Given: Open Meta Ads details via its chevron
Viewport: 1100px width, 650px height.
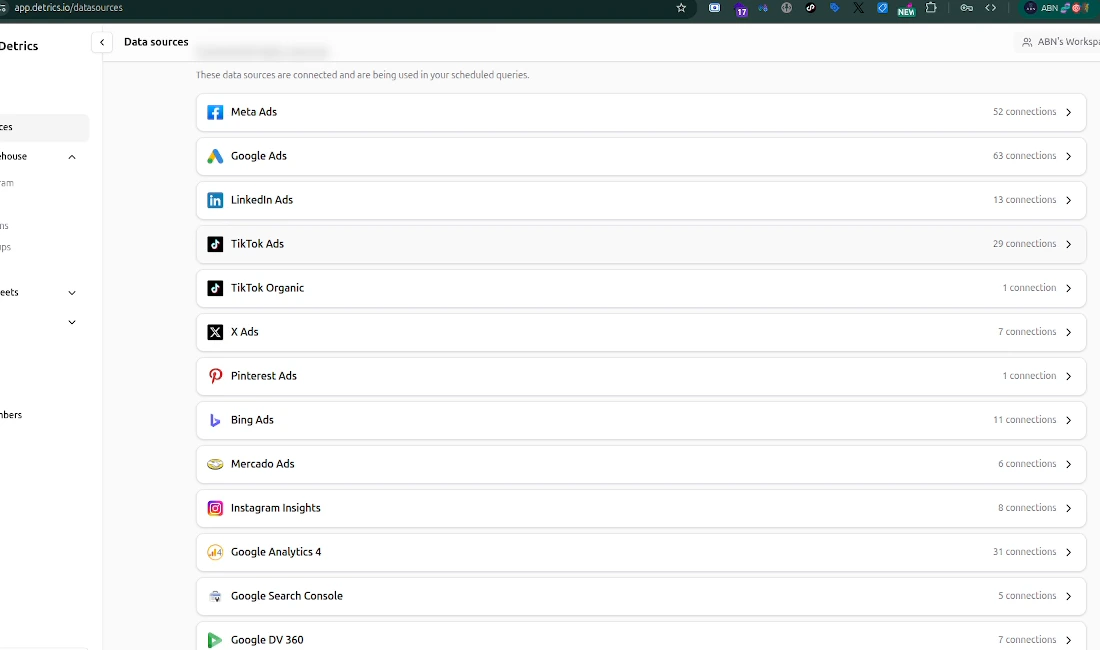Looking at the screenshot, I should coord(1069,112).
